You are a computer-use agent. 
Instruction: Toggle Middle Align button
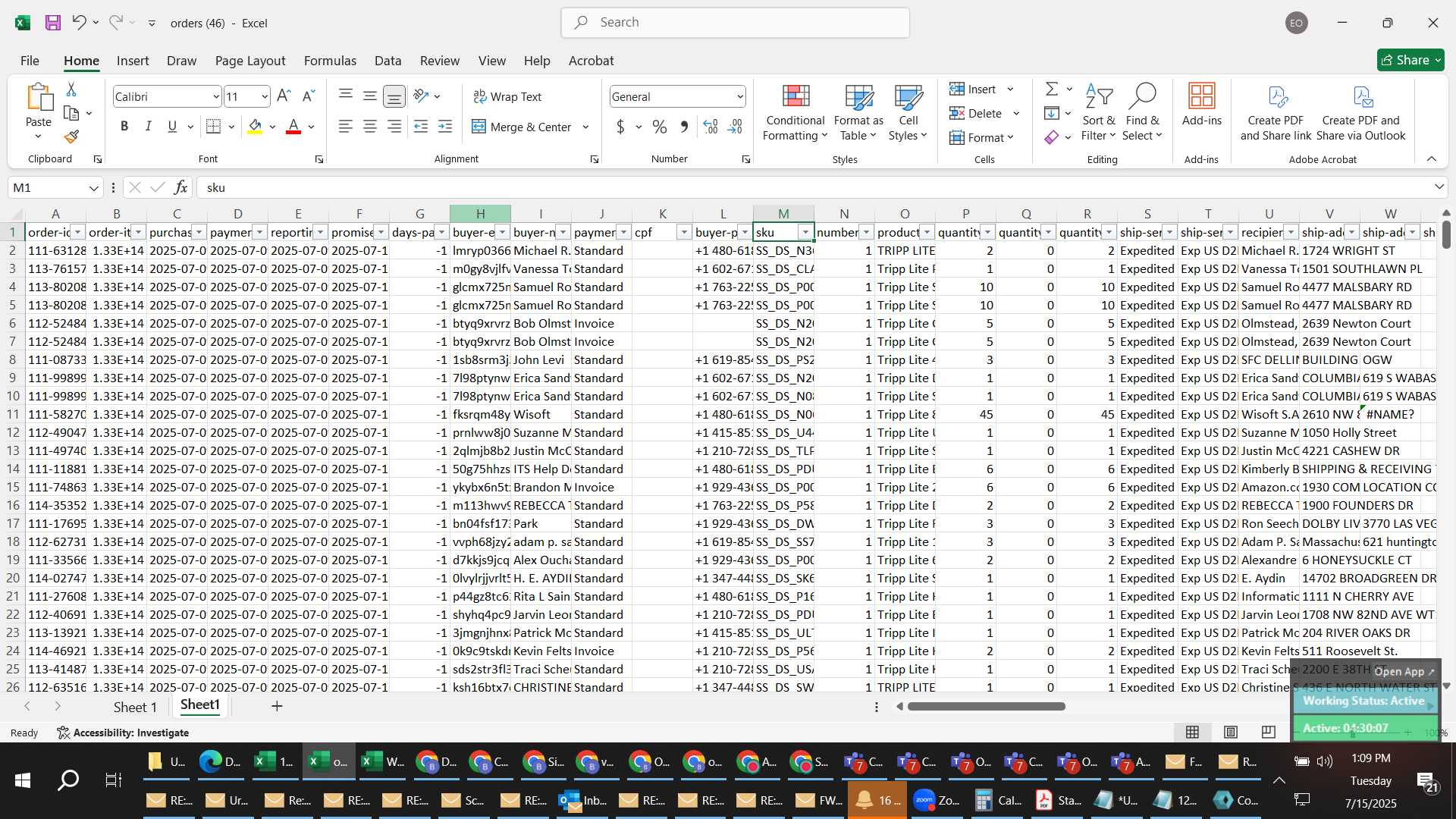(x=370, y=96)
